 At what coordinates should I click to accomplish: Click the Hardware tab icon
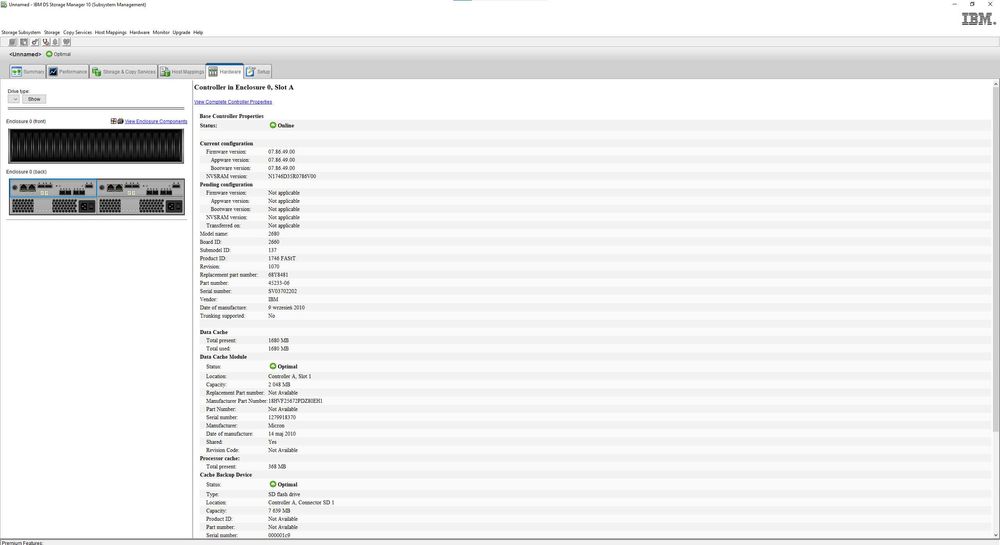(213, 71)
